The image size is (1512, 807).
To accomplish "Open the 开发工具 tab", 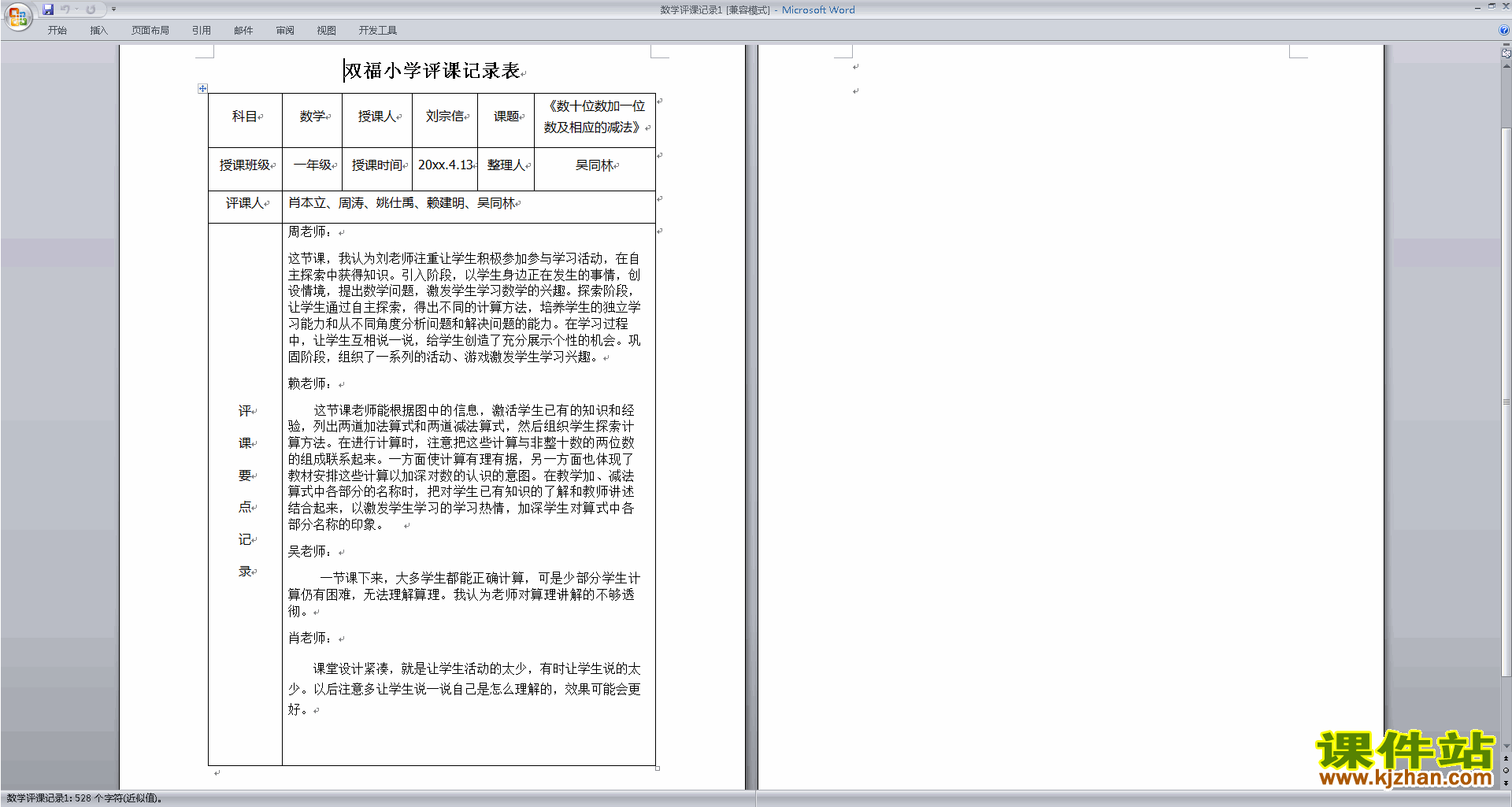I will [x=378, y=31].
